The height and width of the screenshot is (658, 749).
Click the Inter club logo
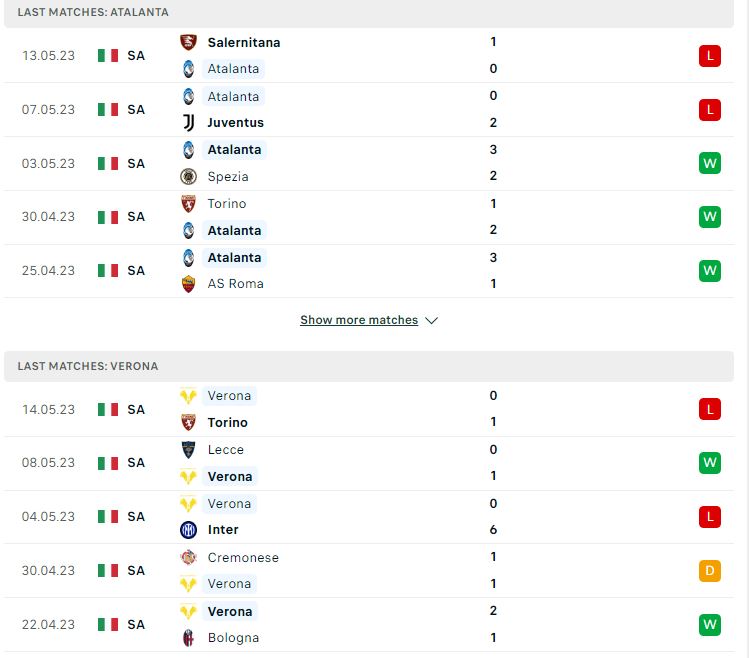(x=188, y=529)
